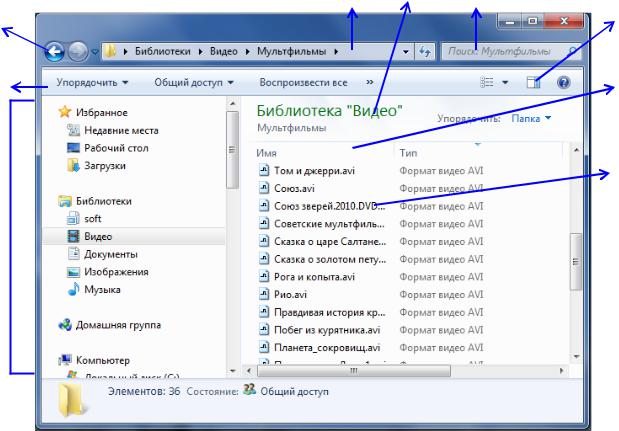This screenshot has width=619, height=431.
Task: Click the star icon next to Избранное
Action: (65, 112)
